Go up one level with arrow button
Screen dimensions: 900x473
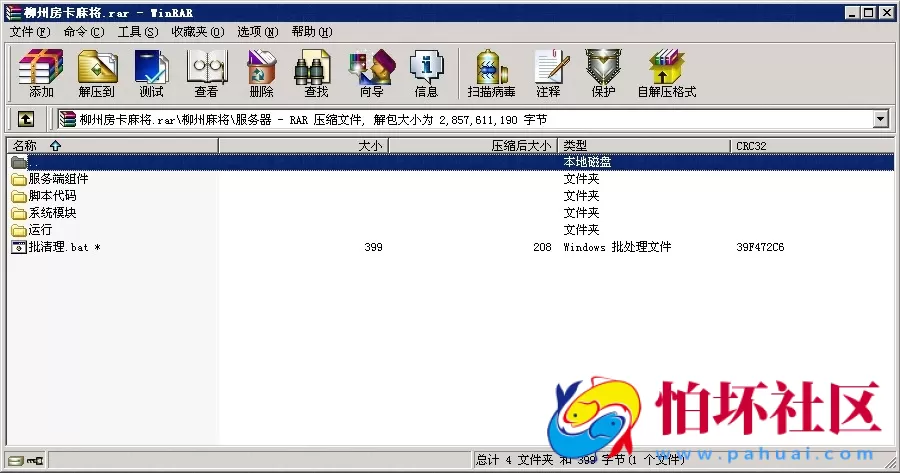tap(26, 119)
